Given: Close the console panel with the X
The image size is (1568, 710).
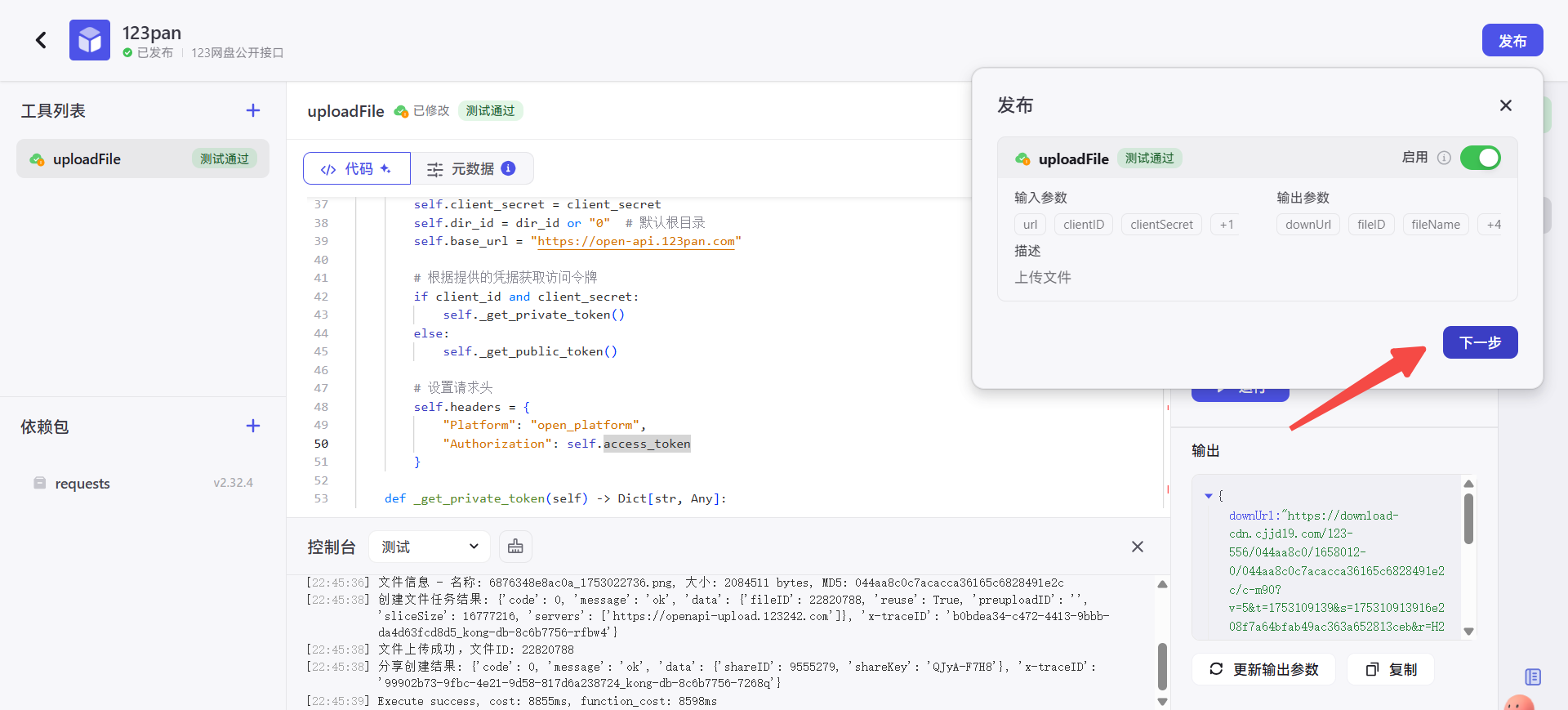Looking at the screenshot, I should pos(1138,547).
